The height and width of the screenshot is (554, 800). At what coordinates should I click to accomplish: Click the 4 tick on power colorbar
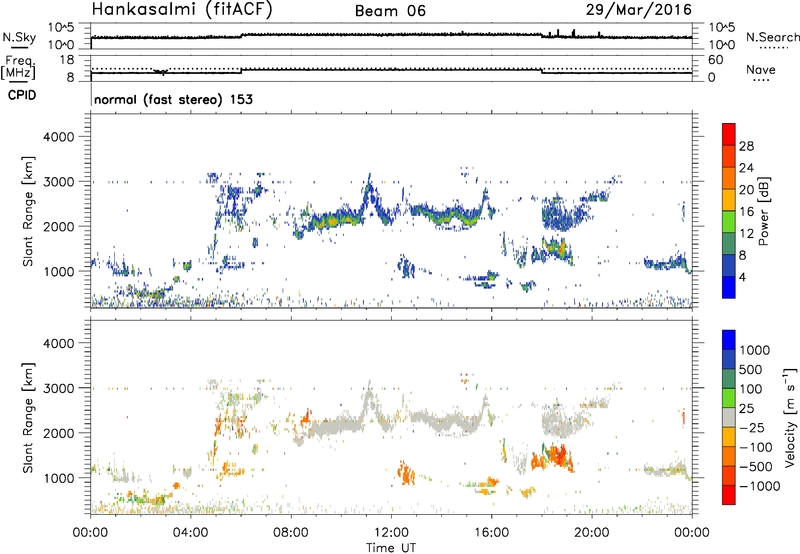(x=742, y=277)
